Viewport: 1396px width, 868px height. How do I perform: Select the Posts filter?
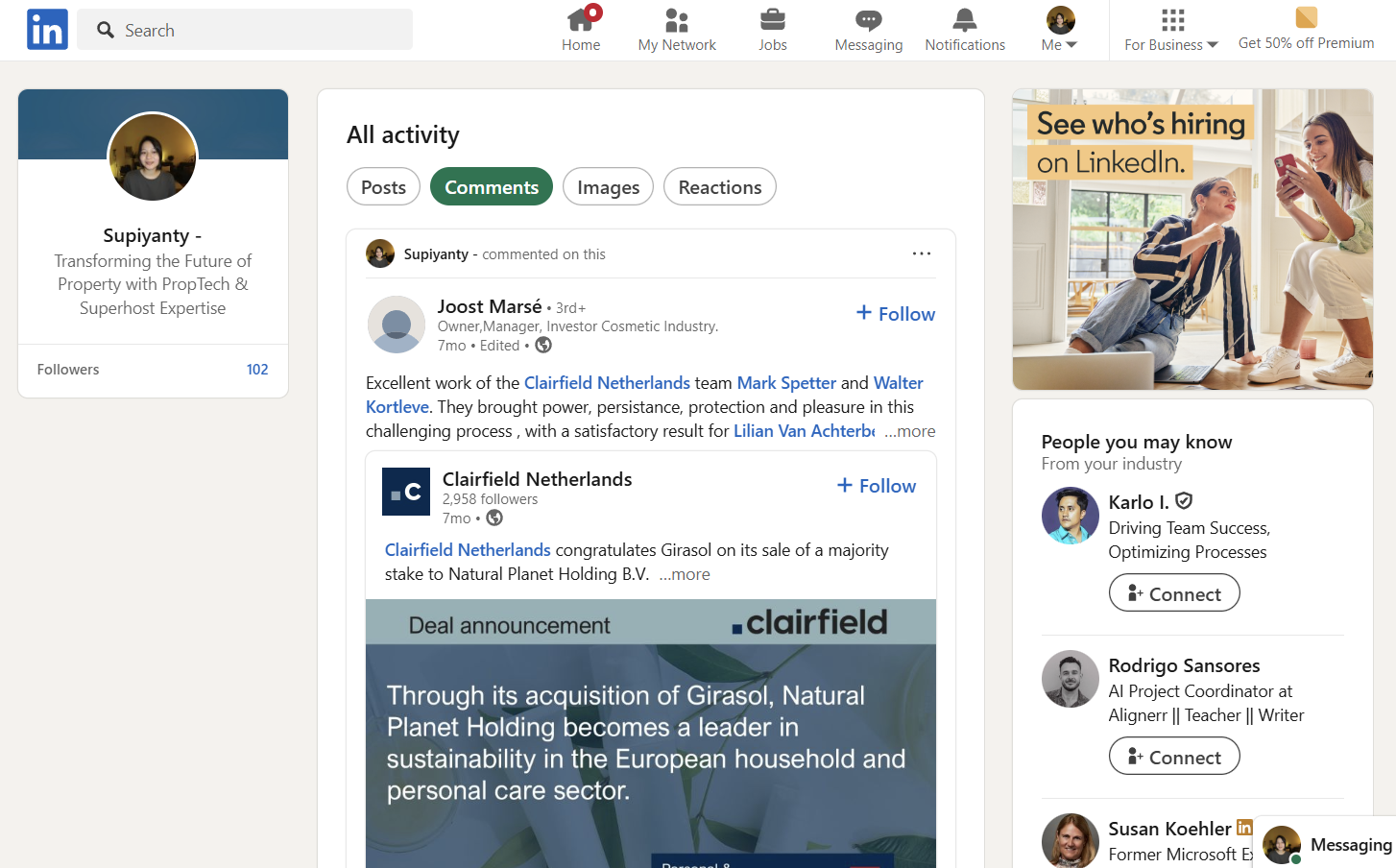[383, 187]
